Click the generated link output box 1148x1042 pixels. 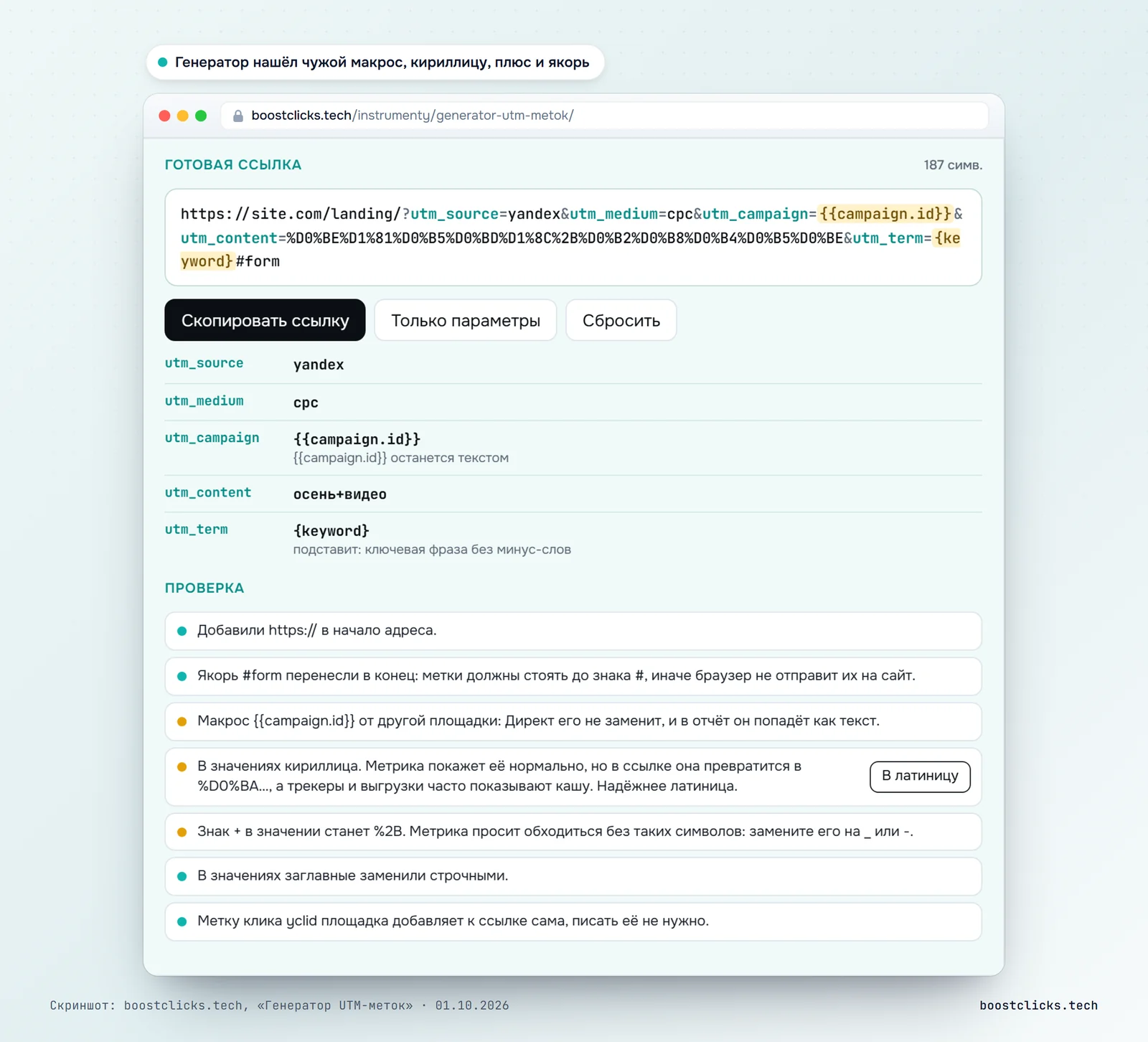[x=573, y=238]
